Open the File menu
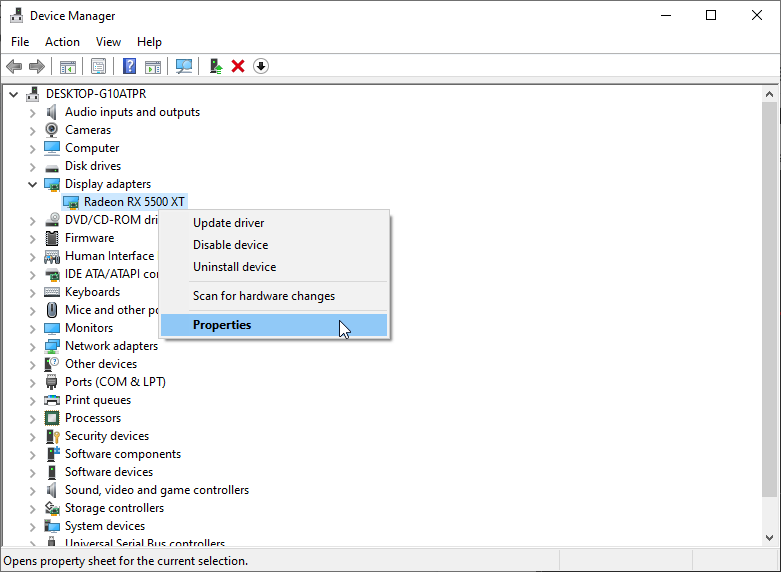 coord(20,42)
